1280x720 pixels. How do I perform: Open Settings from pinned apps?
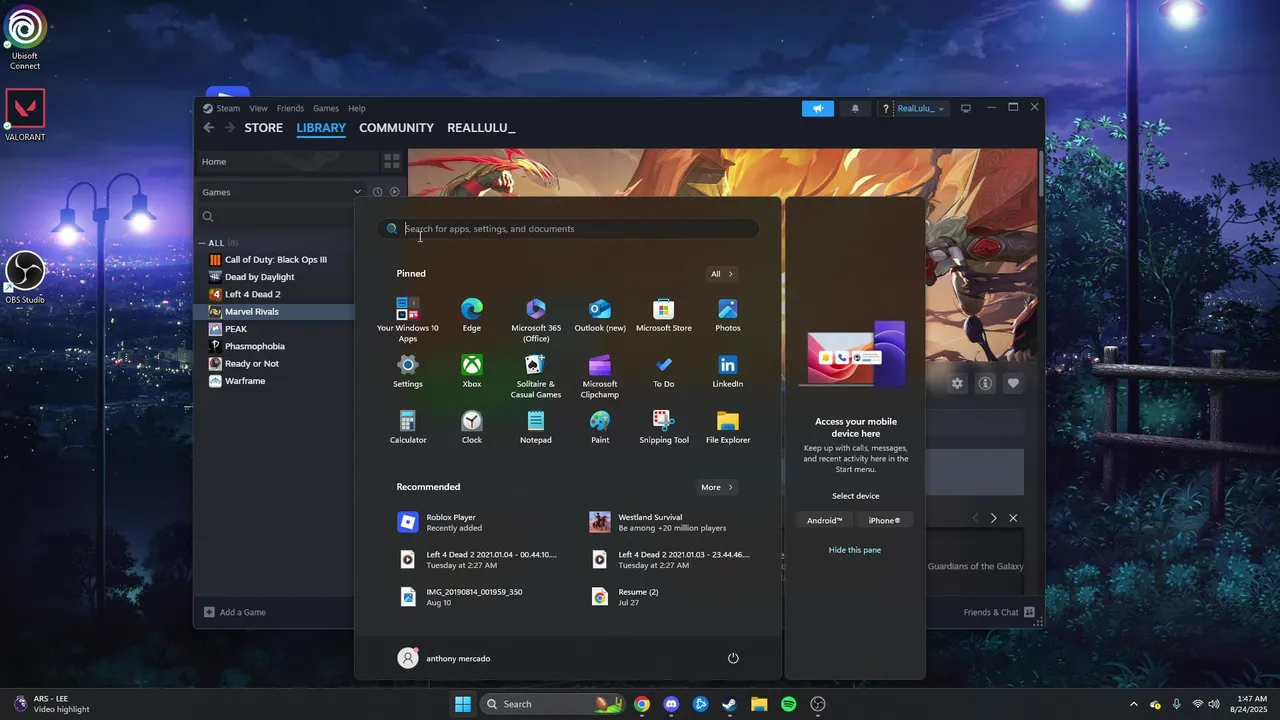[x=408, y=371]
